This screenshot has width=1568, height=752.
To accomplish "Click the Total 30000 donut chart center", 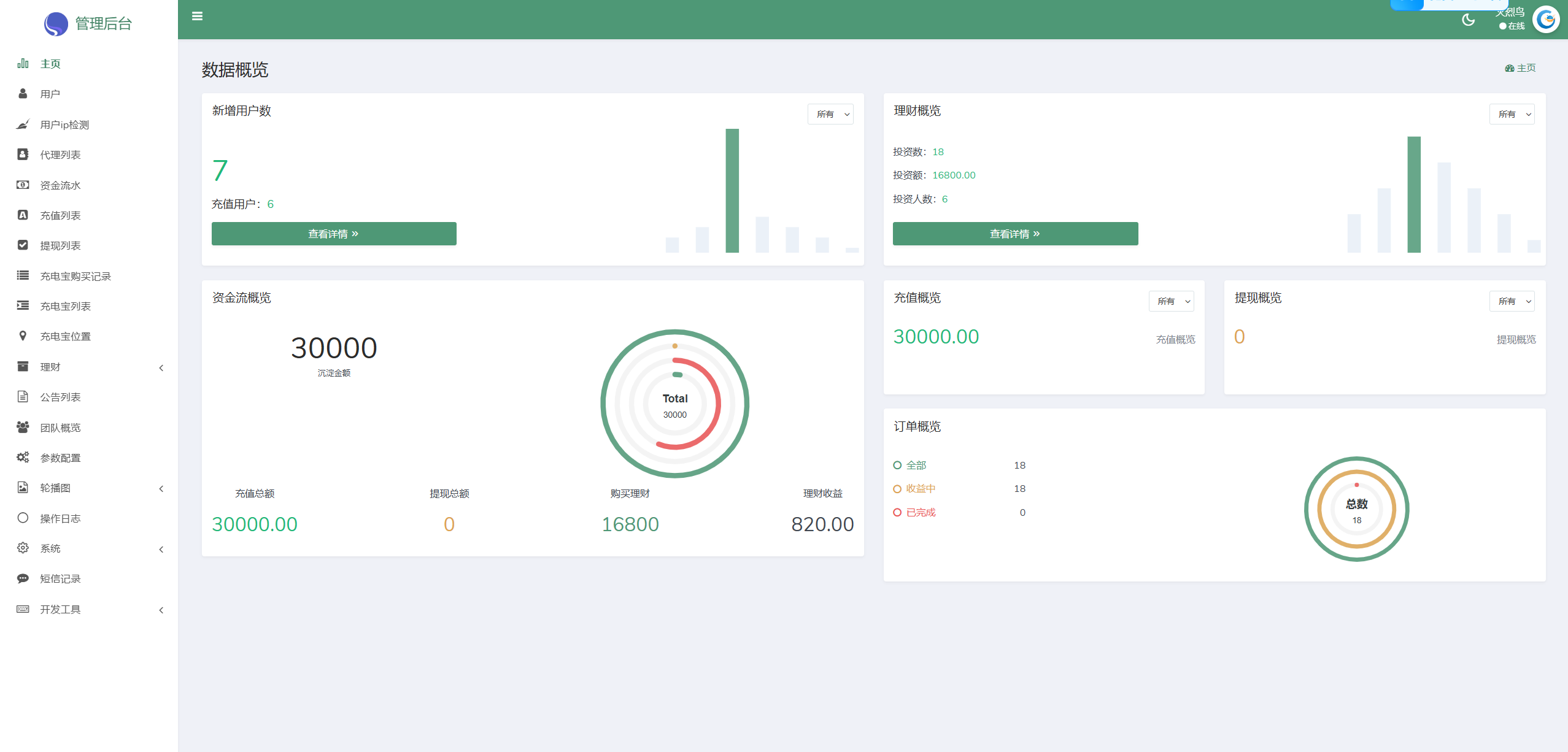I will click(x=674, y=405).
